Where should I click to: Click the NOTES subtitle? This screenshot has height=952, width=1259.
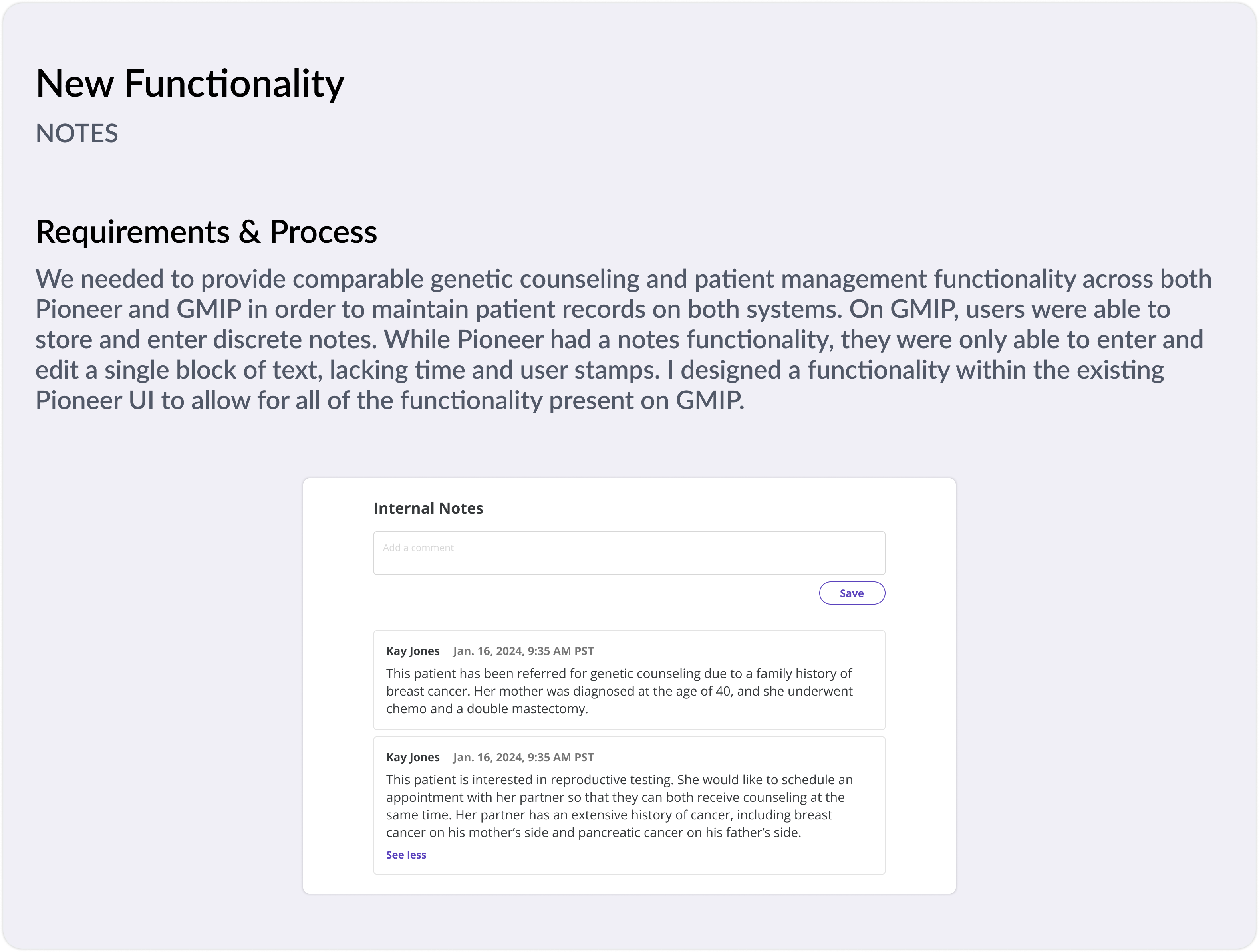pyautogui.click(x=77, y=134)
